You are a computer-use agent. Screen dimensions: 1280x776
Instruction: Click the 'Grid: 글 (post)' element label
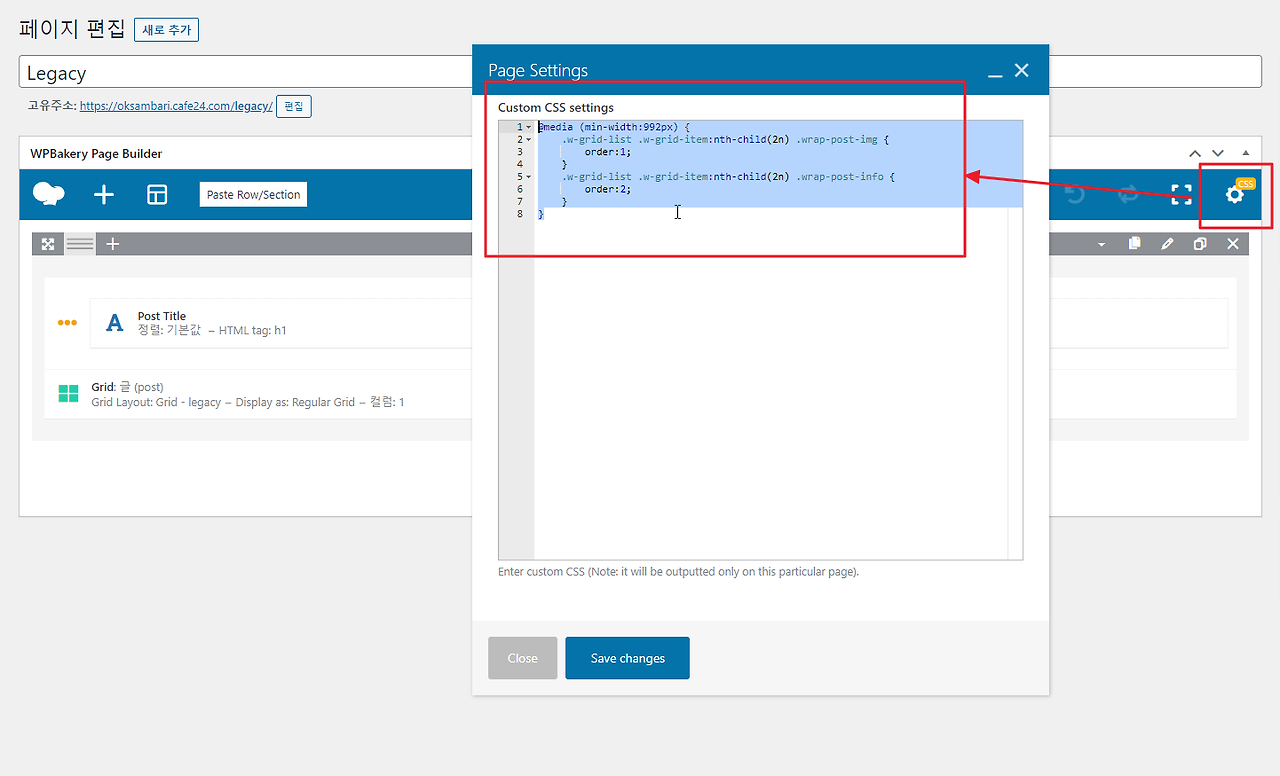(x=127, y=387)
